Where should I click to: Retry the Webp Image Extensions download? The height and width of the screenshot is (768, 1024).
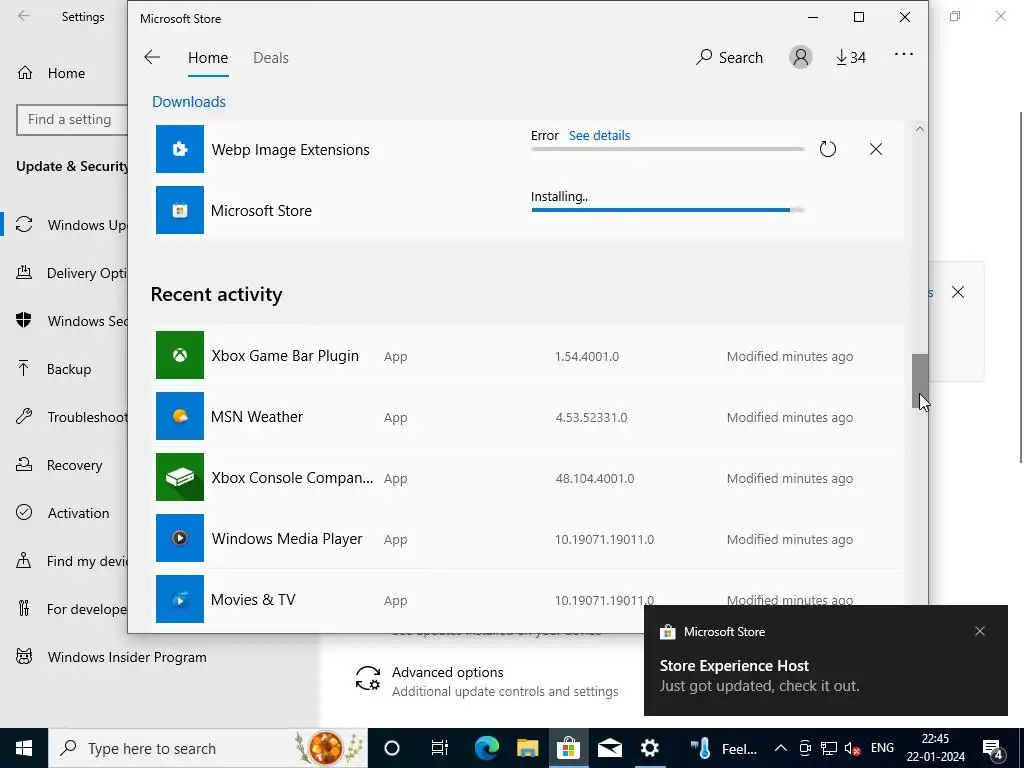[827, 149]
